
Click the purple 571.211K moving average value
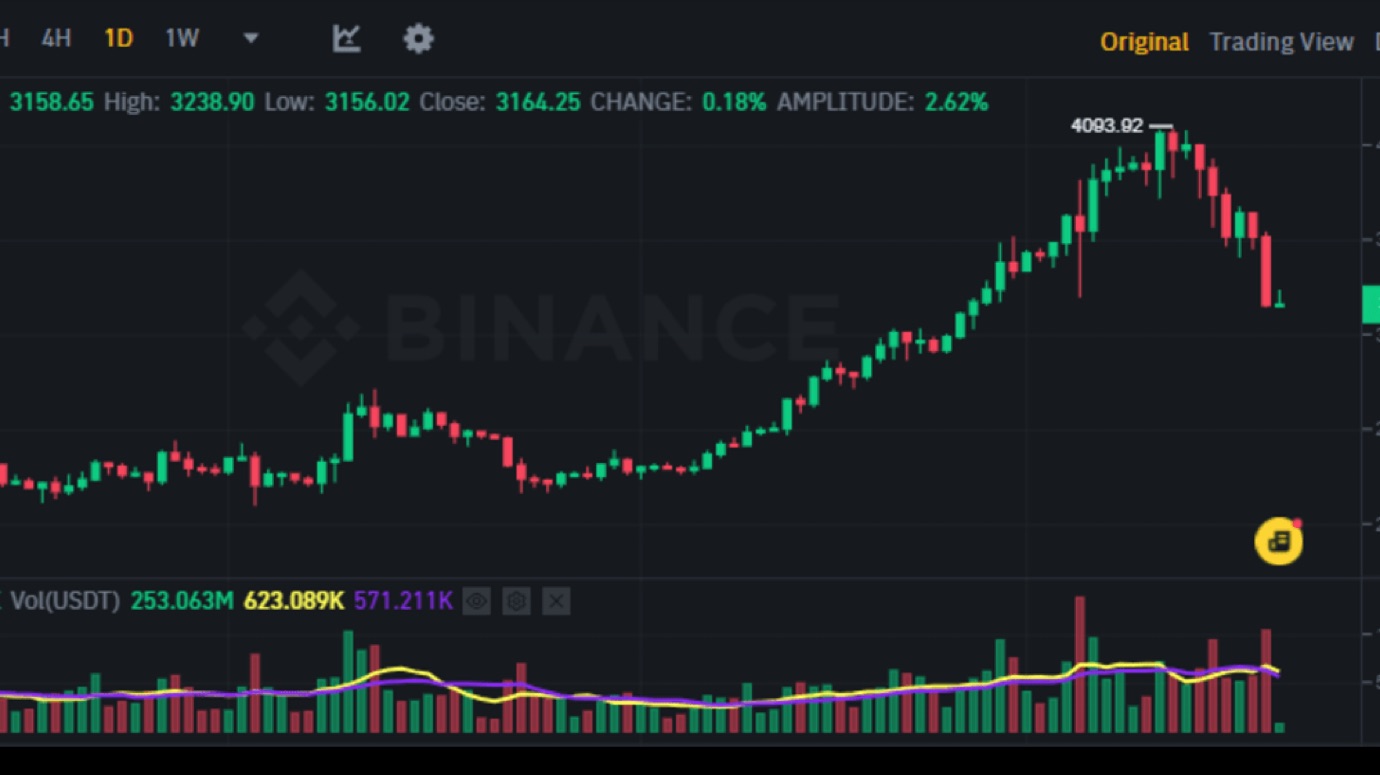403,601
